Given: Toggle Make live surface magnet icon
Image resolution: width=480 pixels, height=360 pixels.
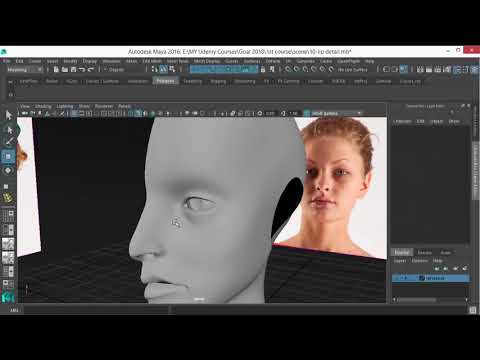Looking at the screenshot, I should (x=331, y=69).
